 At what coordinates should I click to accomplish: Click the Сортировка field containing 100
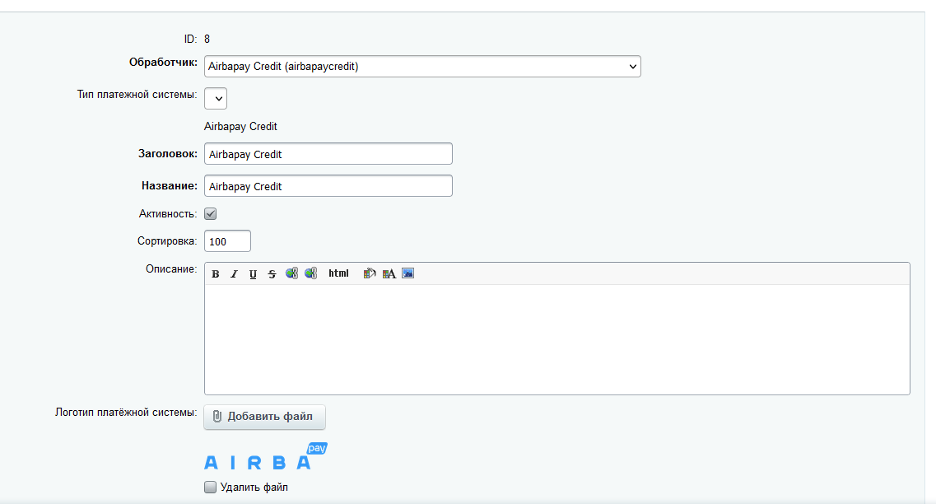click(227, 241)
